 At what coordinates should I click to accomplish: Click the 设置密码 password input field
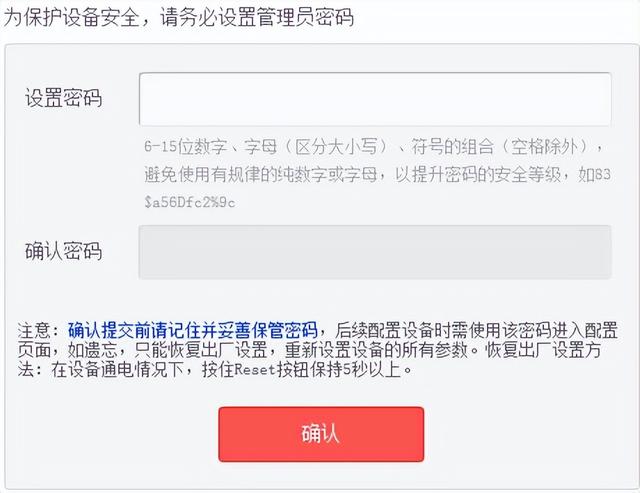click(x=375, y=98)
